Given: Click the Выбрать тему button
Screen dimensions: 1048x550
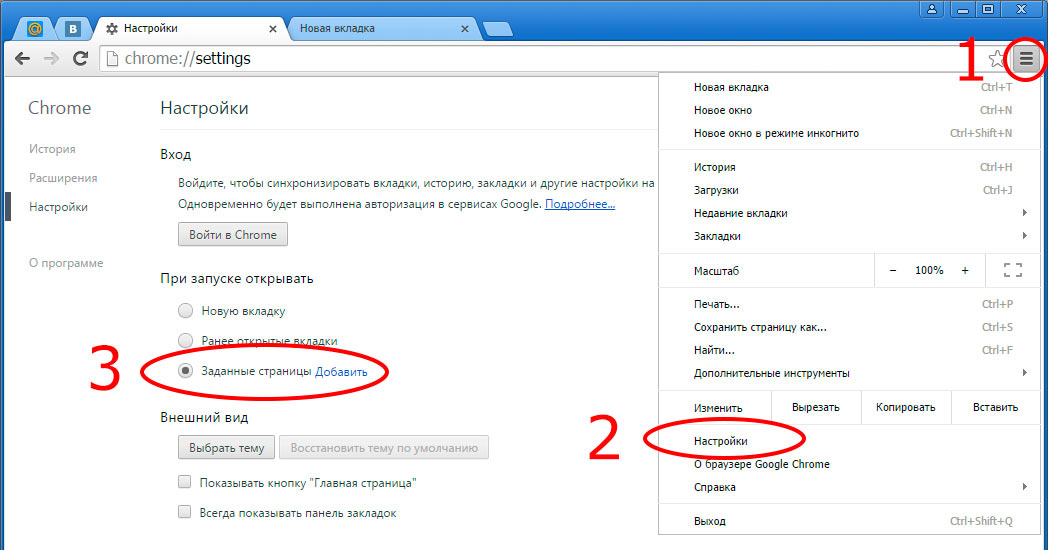Looking at the screenshot, I should 227,448.
